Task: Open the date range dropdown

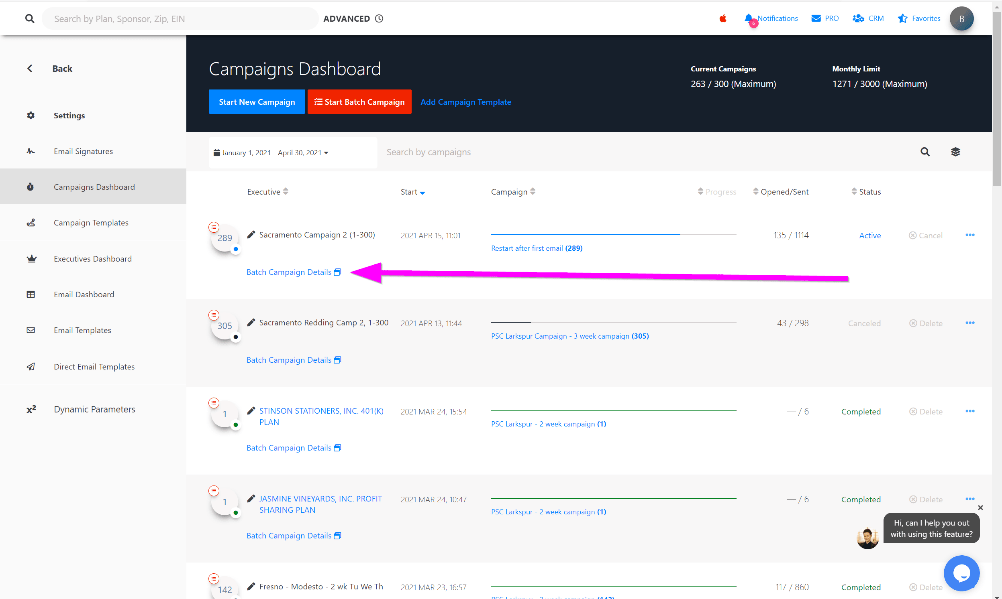Action: pyautogui.click(x=272, y=153)
